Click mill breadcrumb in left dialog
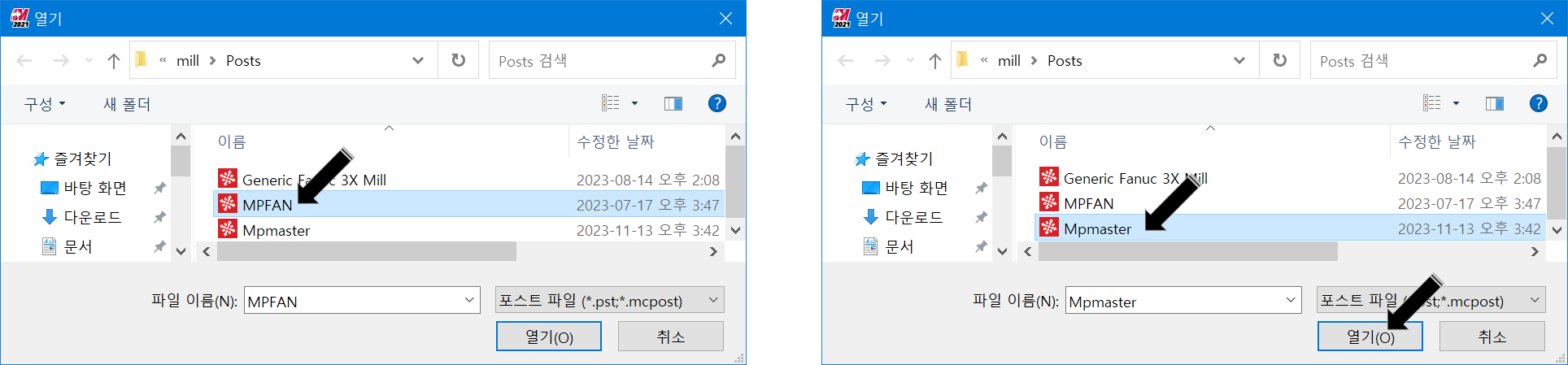The height and width of the screenshot is (365, 1568). coord(188,61)
